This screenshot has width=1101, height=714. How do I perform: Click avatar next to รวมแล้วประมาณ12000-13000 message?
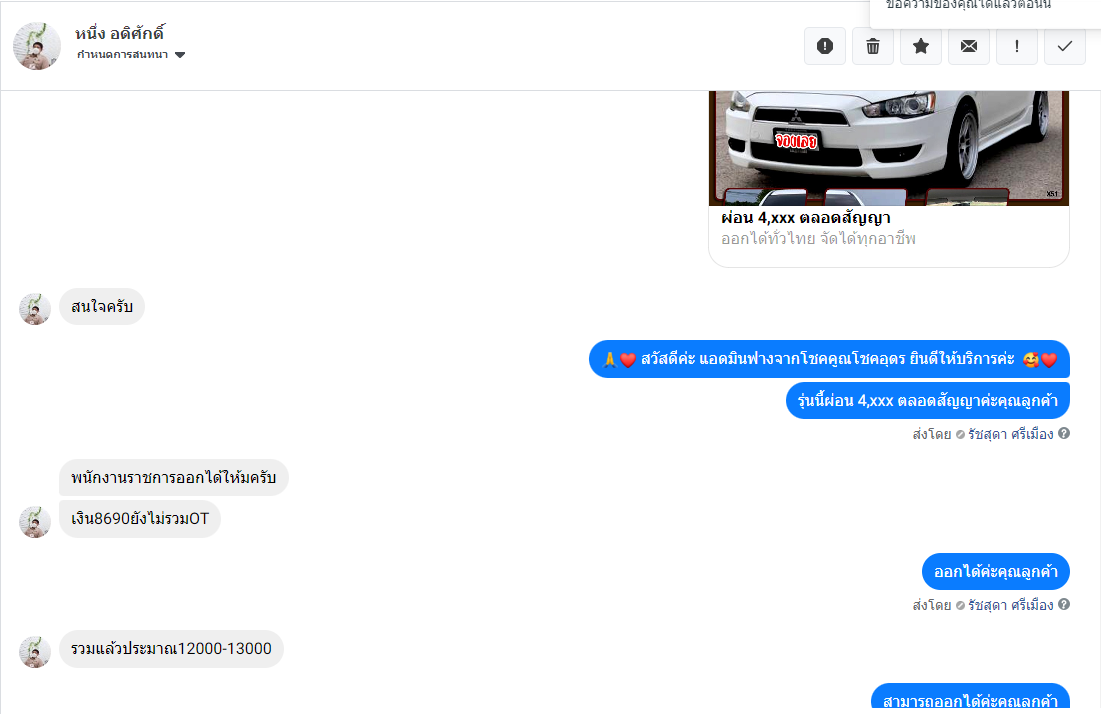click(x=35, y=652)
